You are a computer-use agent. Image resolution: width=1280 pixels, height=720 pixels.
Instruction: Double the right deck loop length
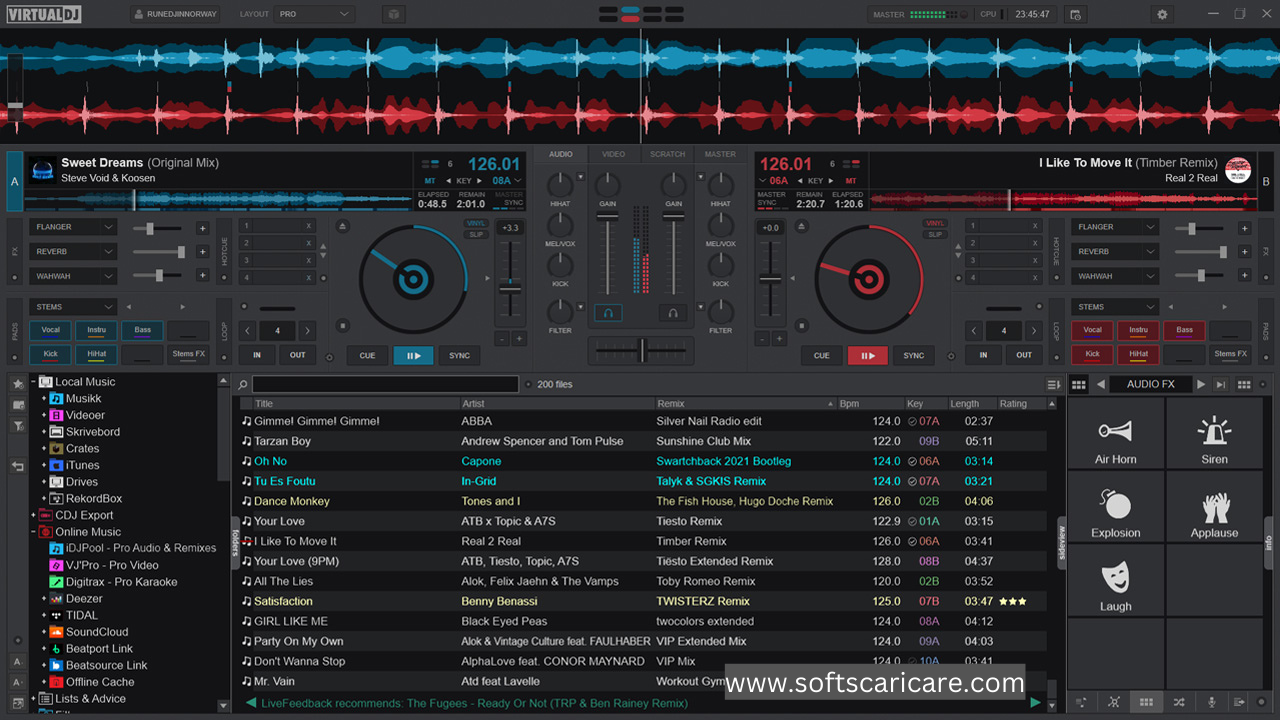point(1034,331)
